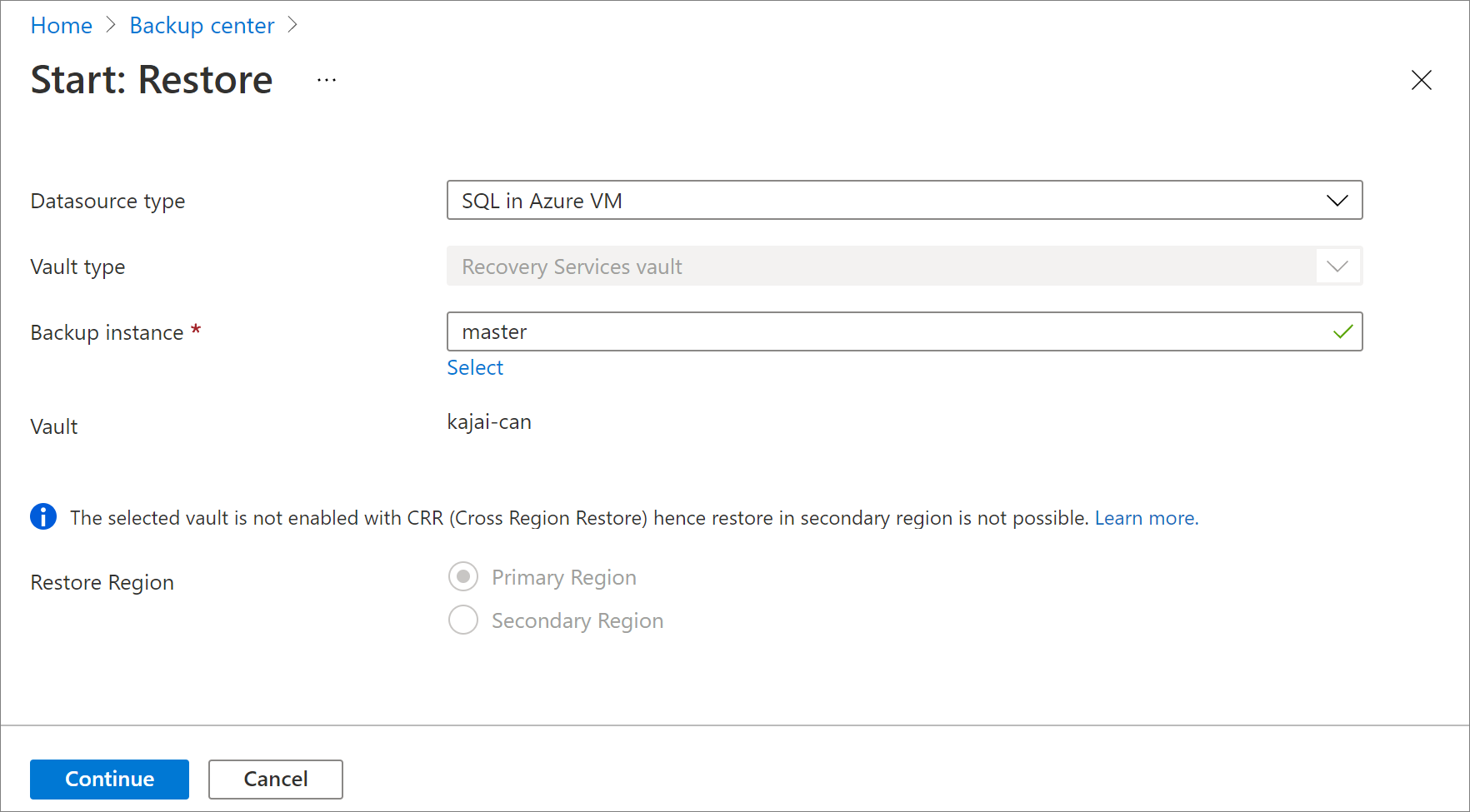Click the kajai-can vault name
This screenshot has height=812, width=1470.
(489, 422)
